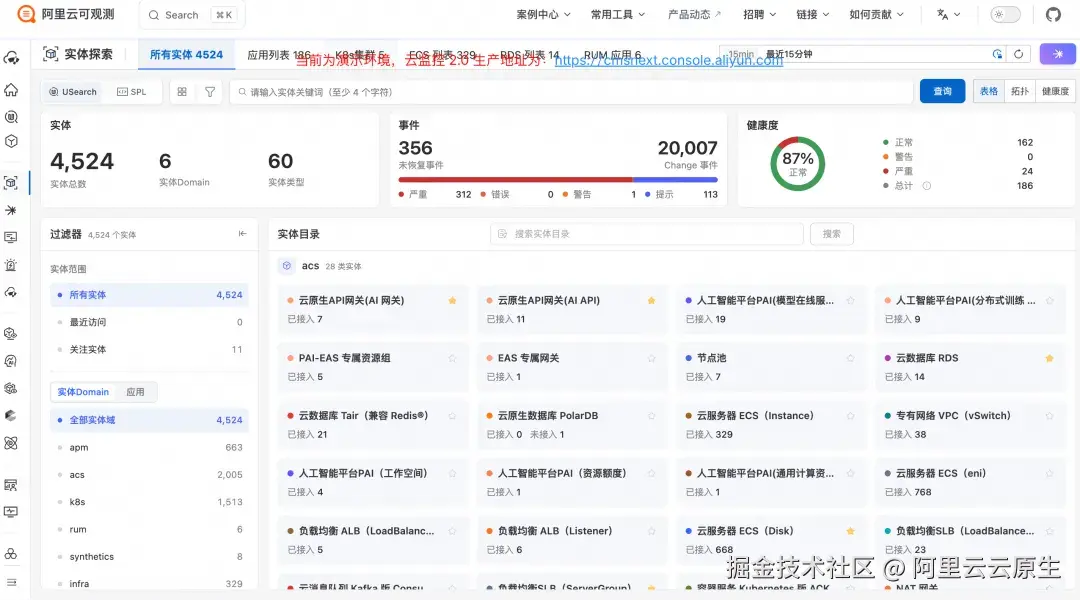Select the k8s domain filter

(149, 501)
